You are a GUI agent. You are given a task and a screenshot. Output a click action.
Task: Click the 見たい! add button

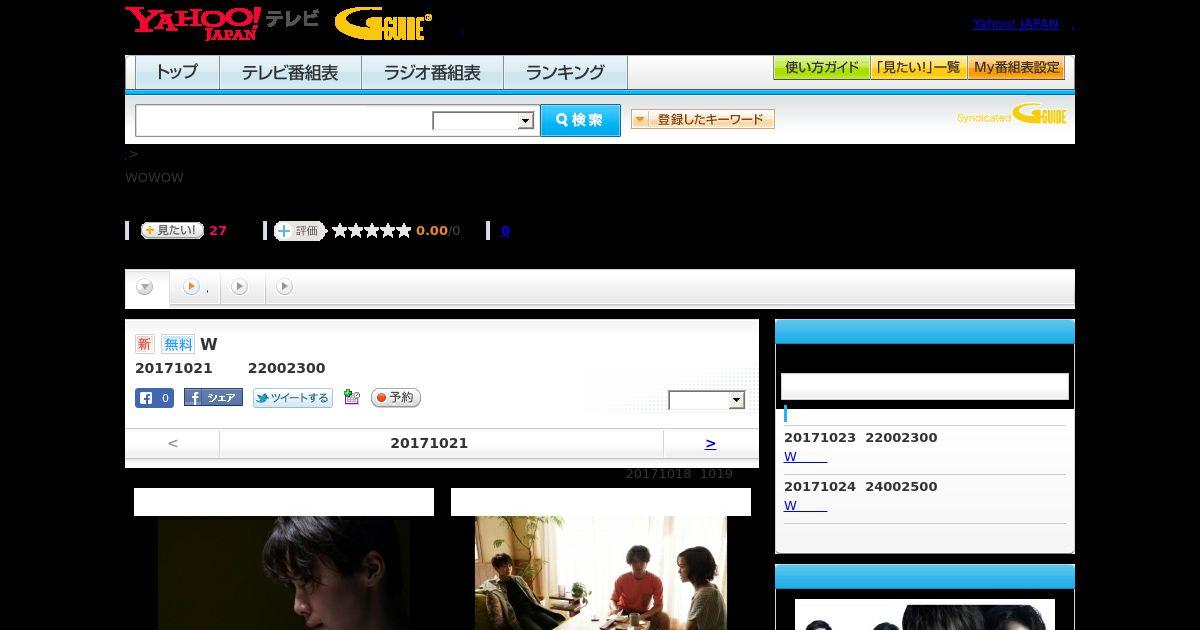(172, 230)
